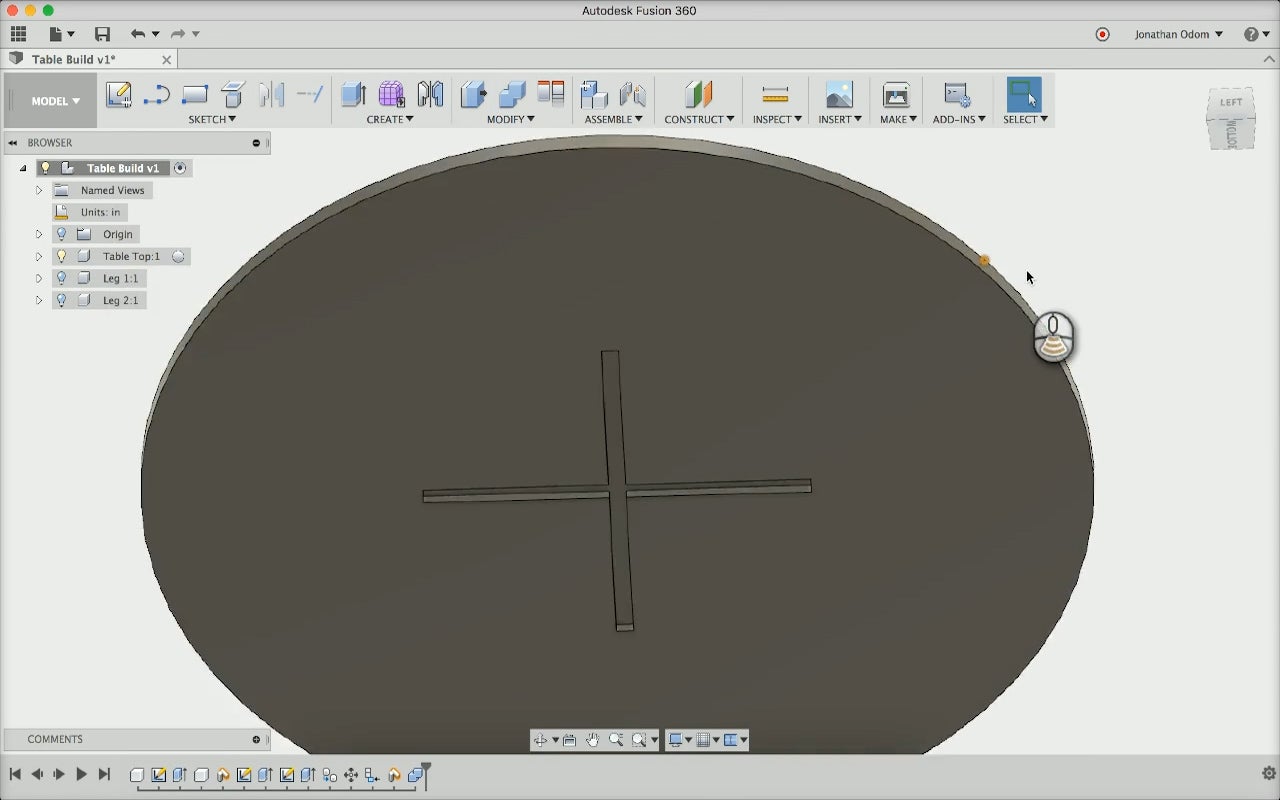Screen dimensions: 1280x800
Task: Open the Grid and Snaps dropdown
Action: click(x=708, y=740)
